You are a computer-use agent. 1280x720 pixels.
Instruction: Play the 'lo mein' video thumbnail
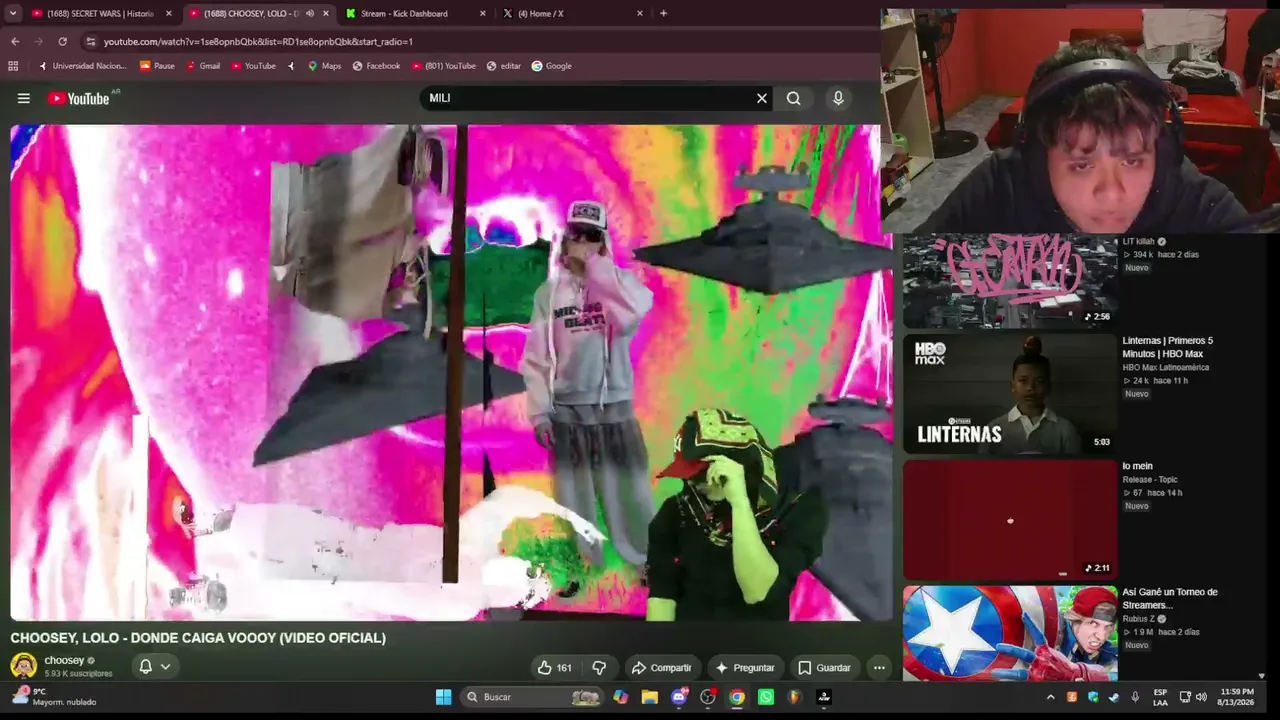pos(1009,520)
